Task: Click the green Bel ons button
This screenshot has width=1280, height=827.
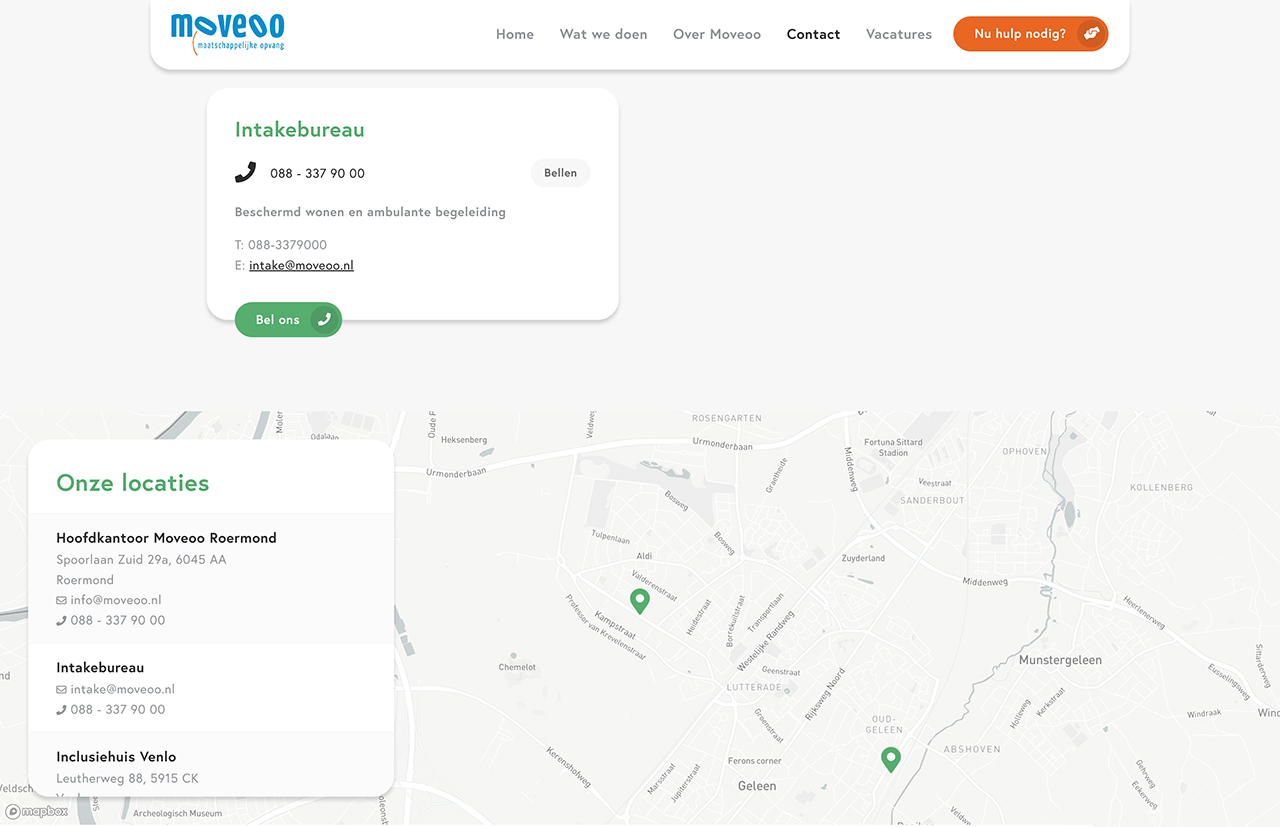Action: click(288, 320)
